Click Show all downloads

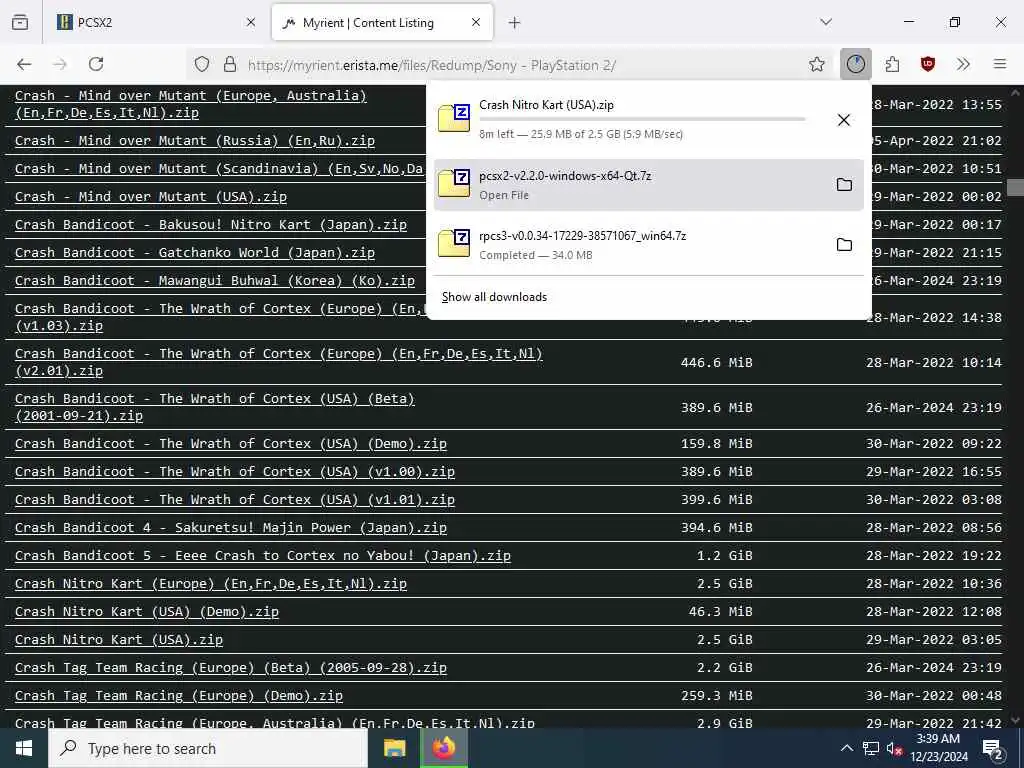coord(494,297)
